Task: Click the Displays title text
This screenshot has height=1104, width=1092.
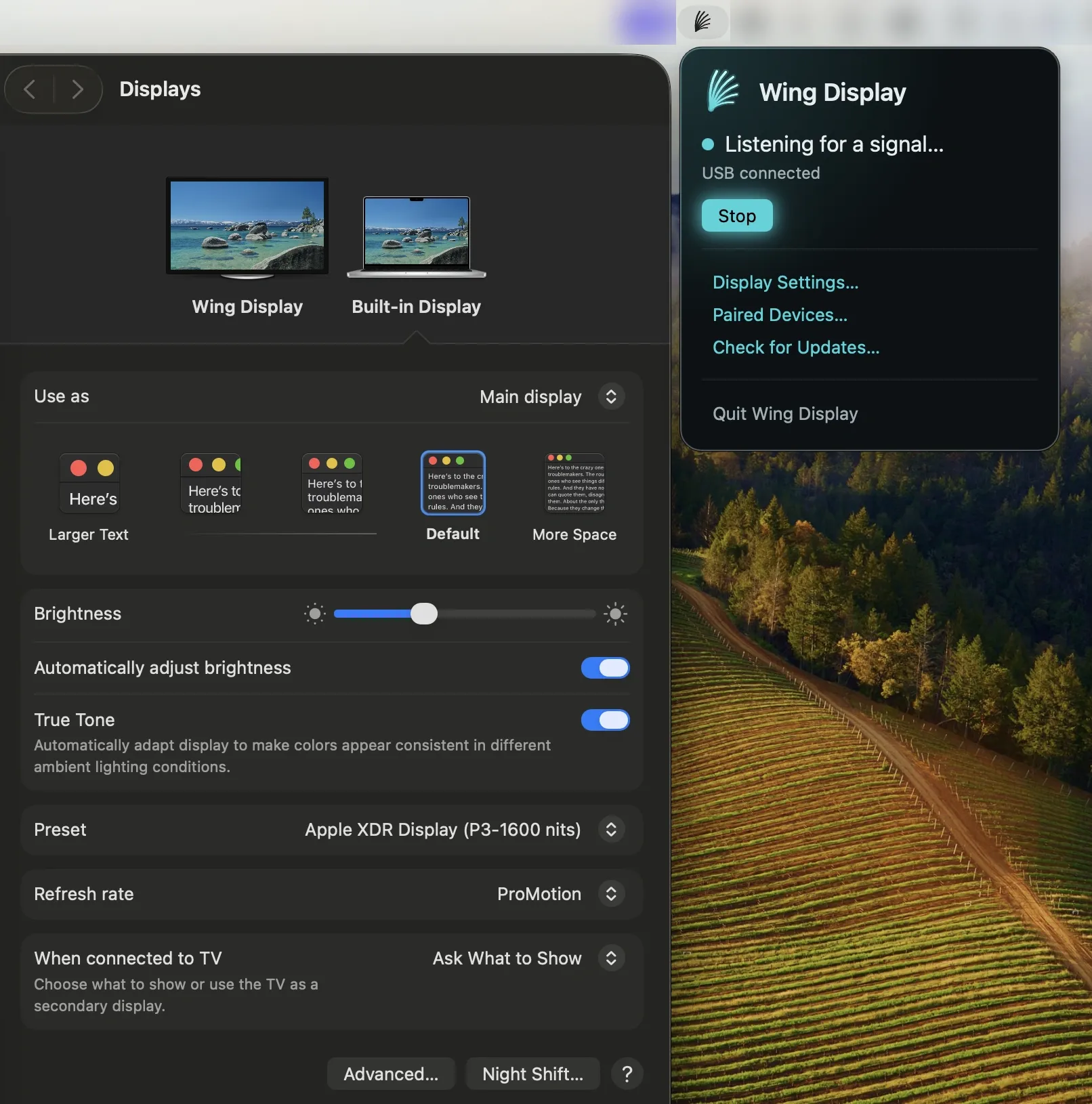Action: point(160,89)
